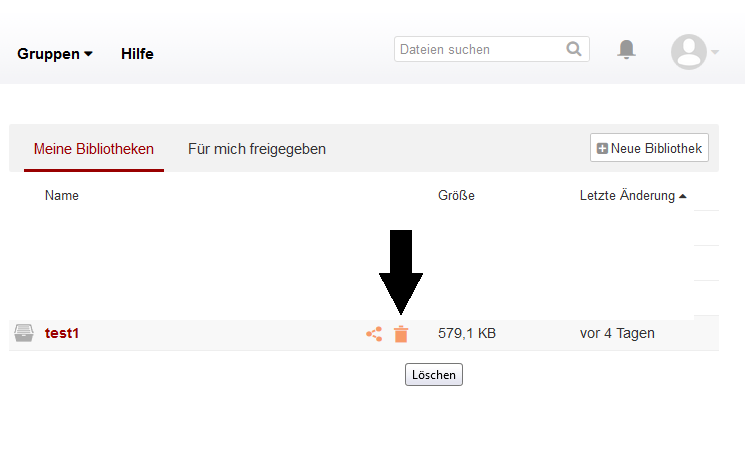Sort libraries by the Name column header
The width and height of the screenshot is (745, 452).
62,195
